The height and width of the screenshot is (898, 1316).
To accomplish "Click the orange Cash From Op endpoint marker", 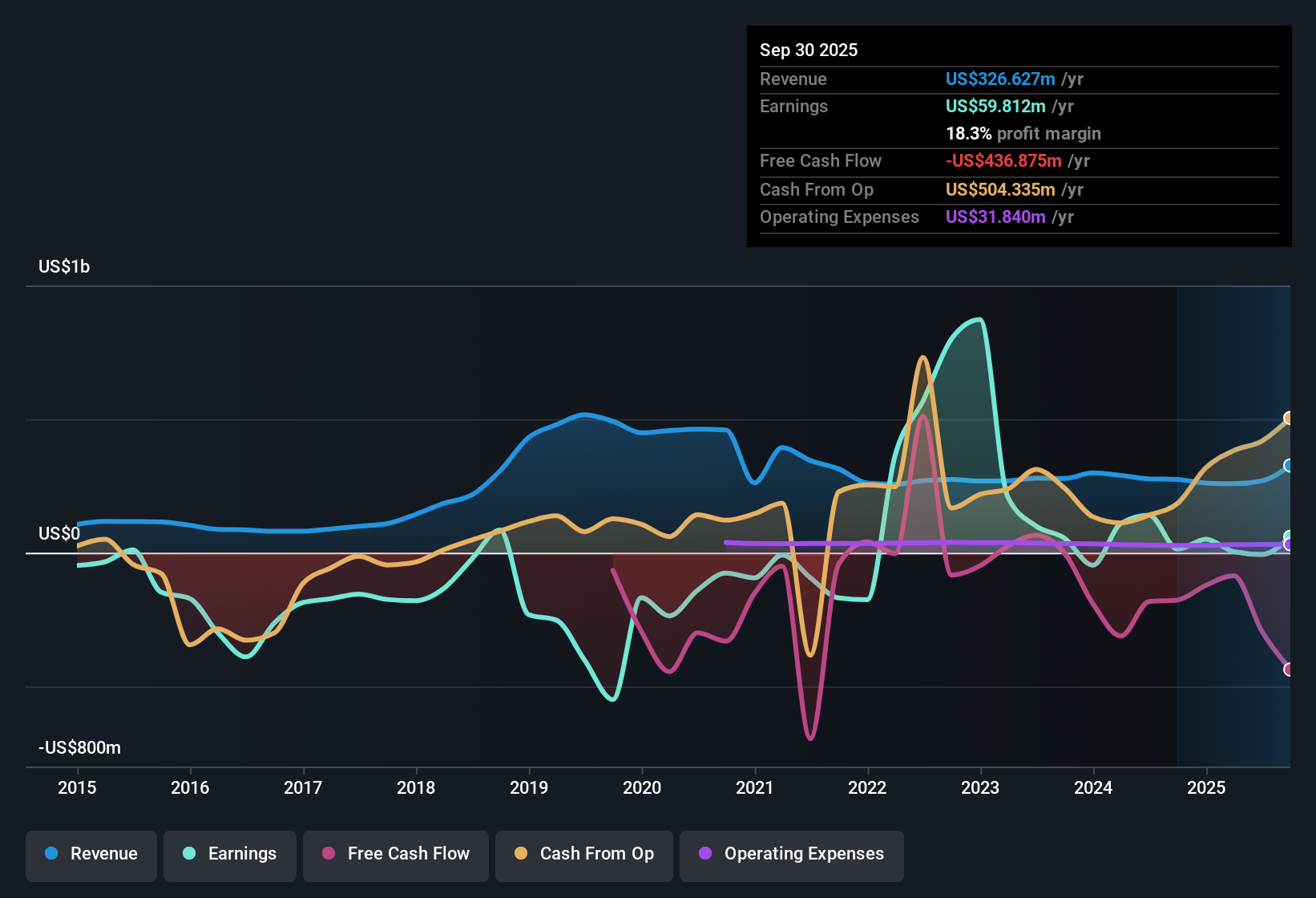I will pos(1289,418).
